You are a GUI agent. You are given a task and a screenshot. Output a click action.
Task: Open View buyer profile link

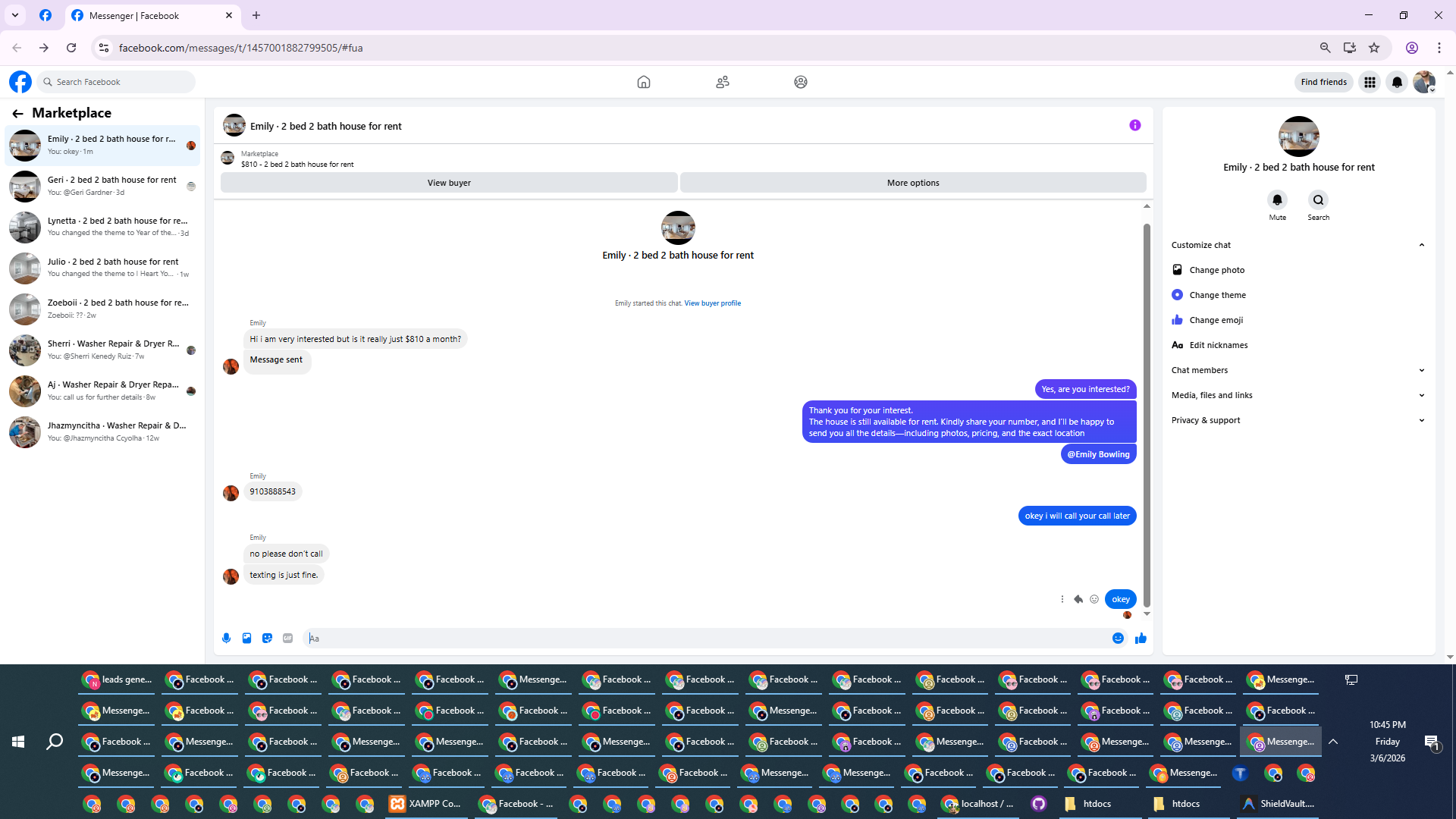tap(712, 303)
